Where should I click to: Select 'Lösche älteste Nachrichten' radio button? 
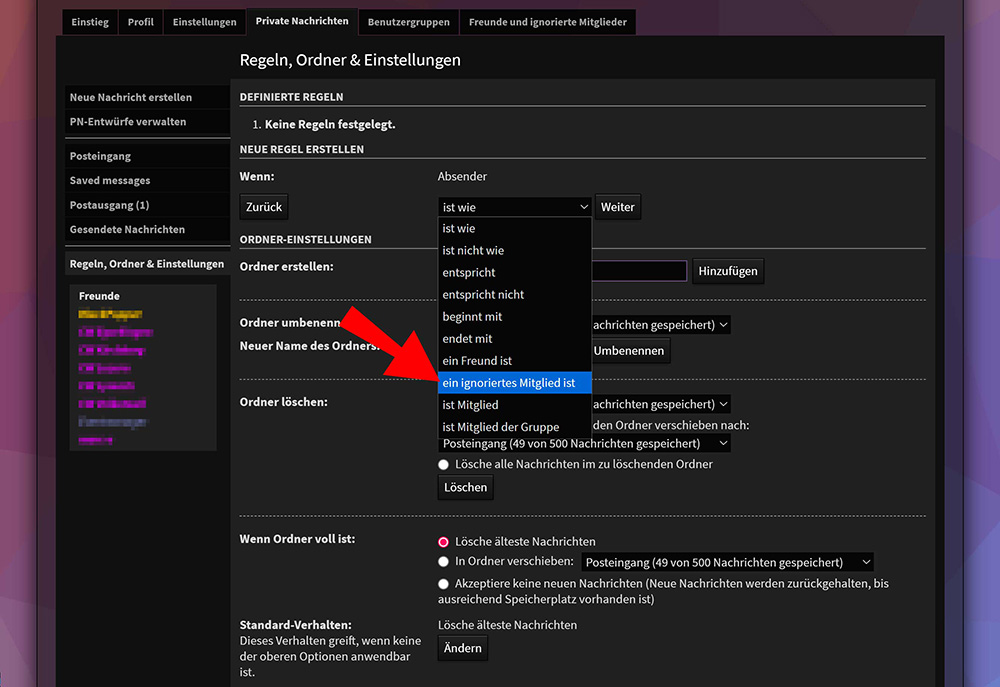tap(444, 541)
